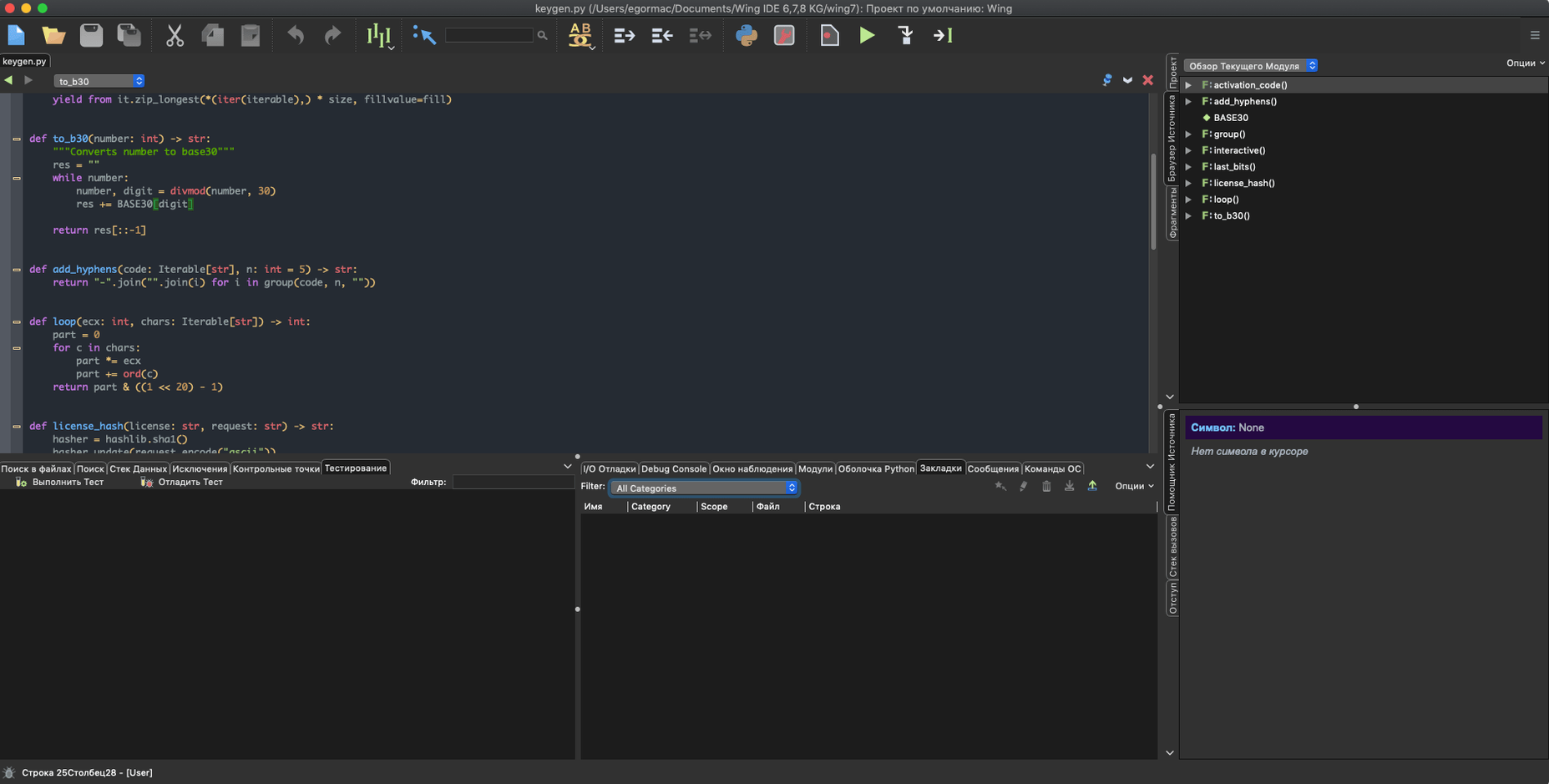Open the Python shell icon in the toolbar
1549x784 pixels.
747,35
